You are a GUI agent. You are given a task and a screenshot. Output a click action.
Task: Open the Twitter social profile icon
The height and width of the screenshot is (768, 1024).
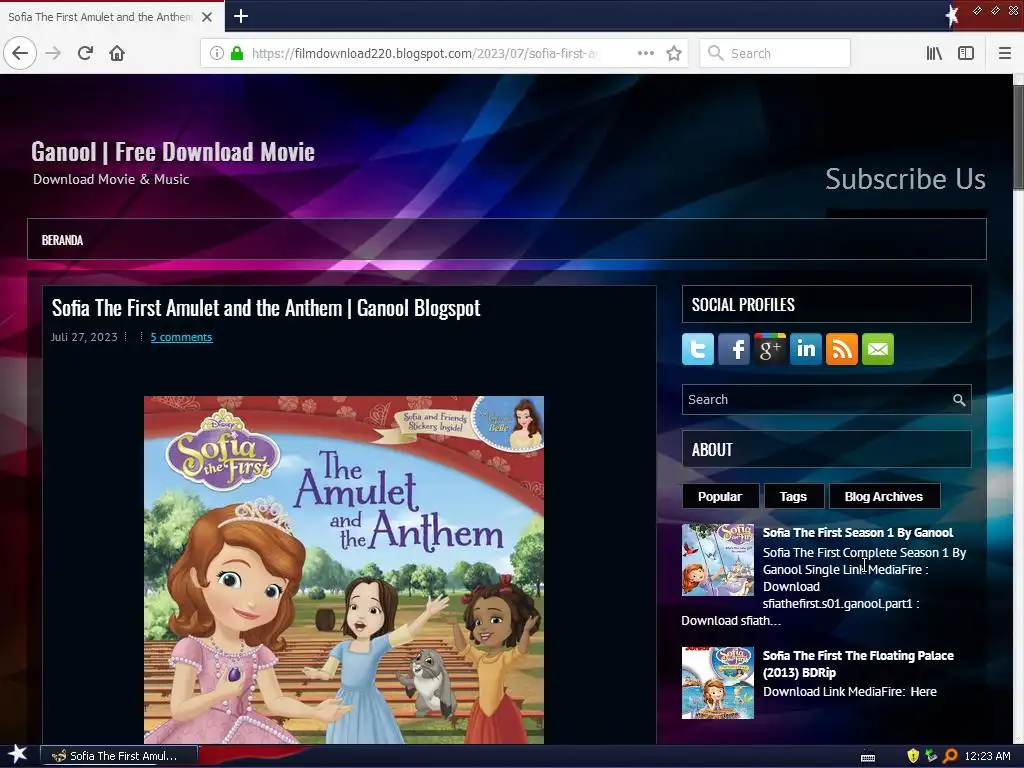tap(697, 349)
